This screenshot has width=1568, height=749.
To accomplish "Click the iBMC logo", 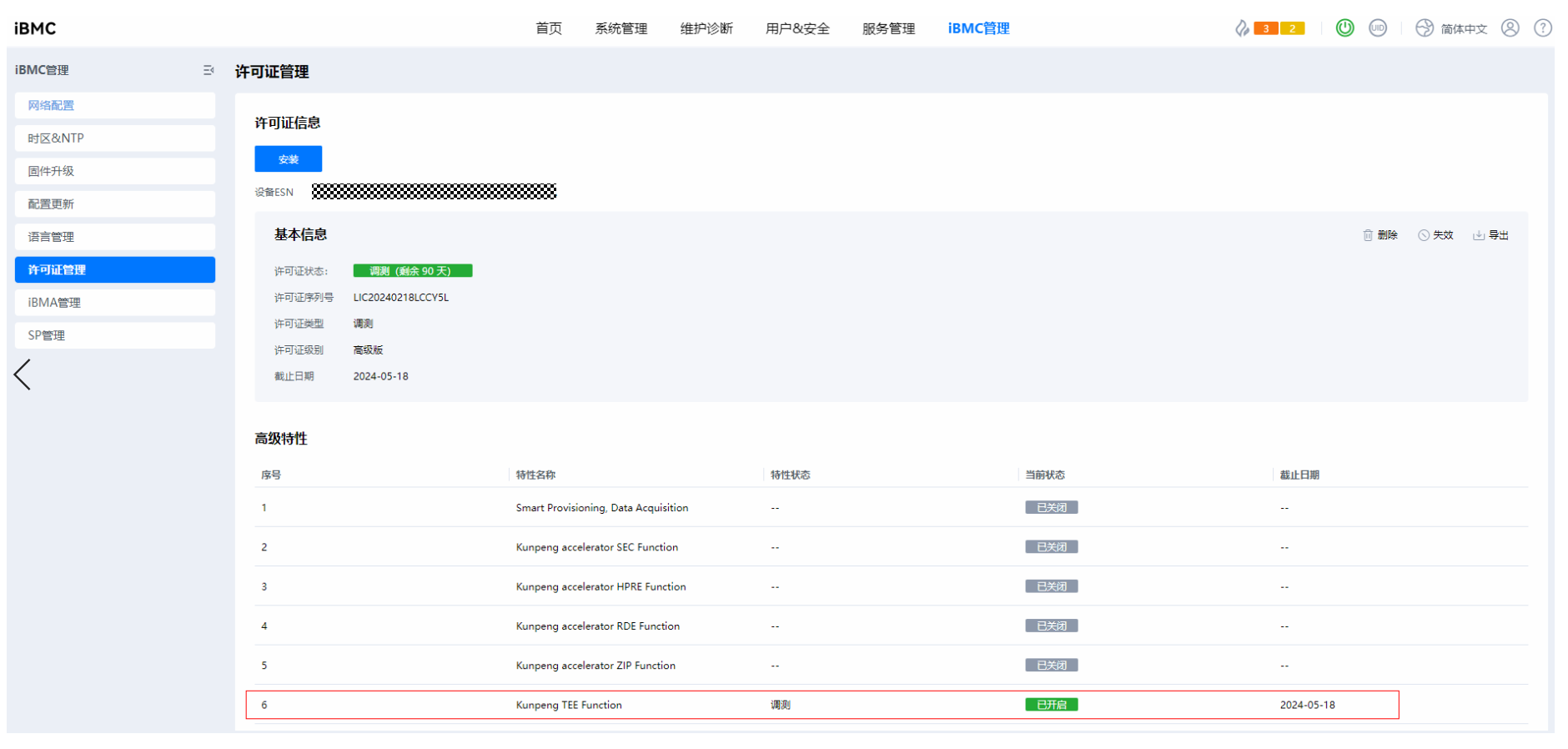I will pyautogui.click(x=35, y=28).
